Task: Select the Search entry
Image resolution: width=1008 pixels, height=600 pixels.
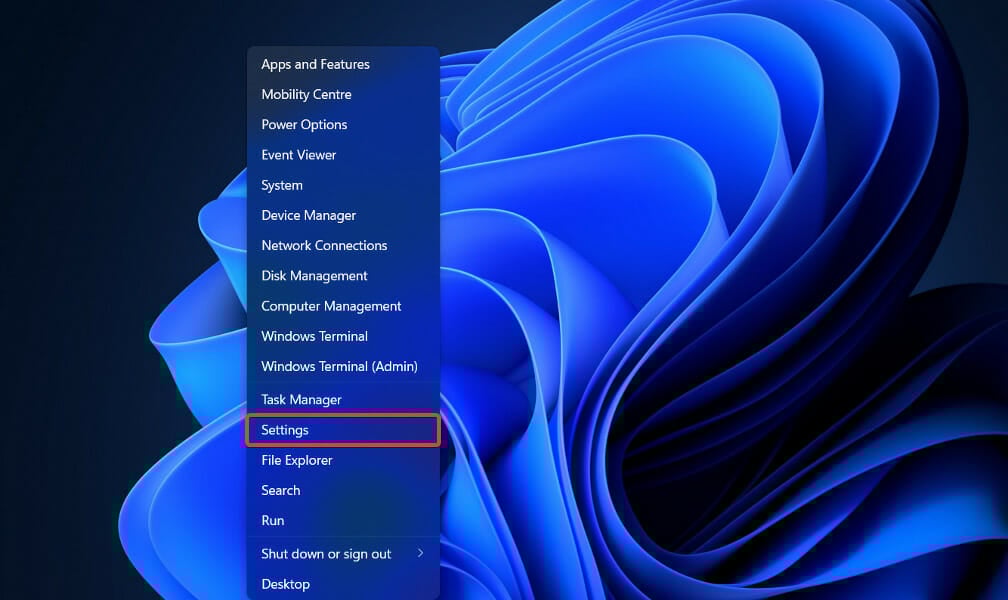Action: pyautogui.click(x=343, y=491)
